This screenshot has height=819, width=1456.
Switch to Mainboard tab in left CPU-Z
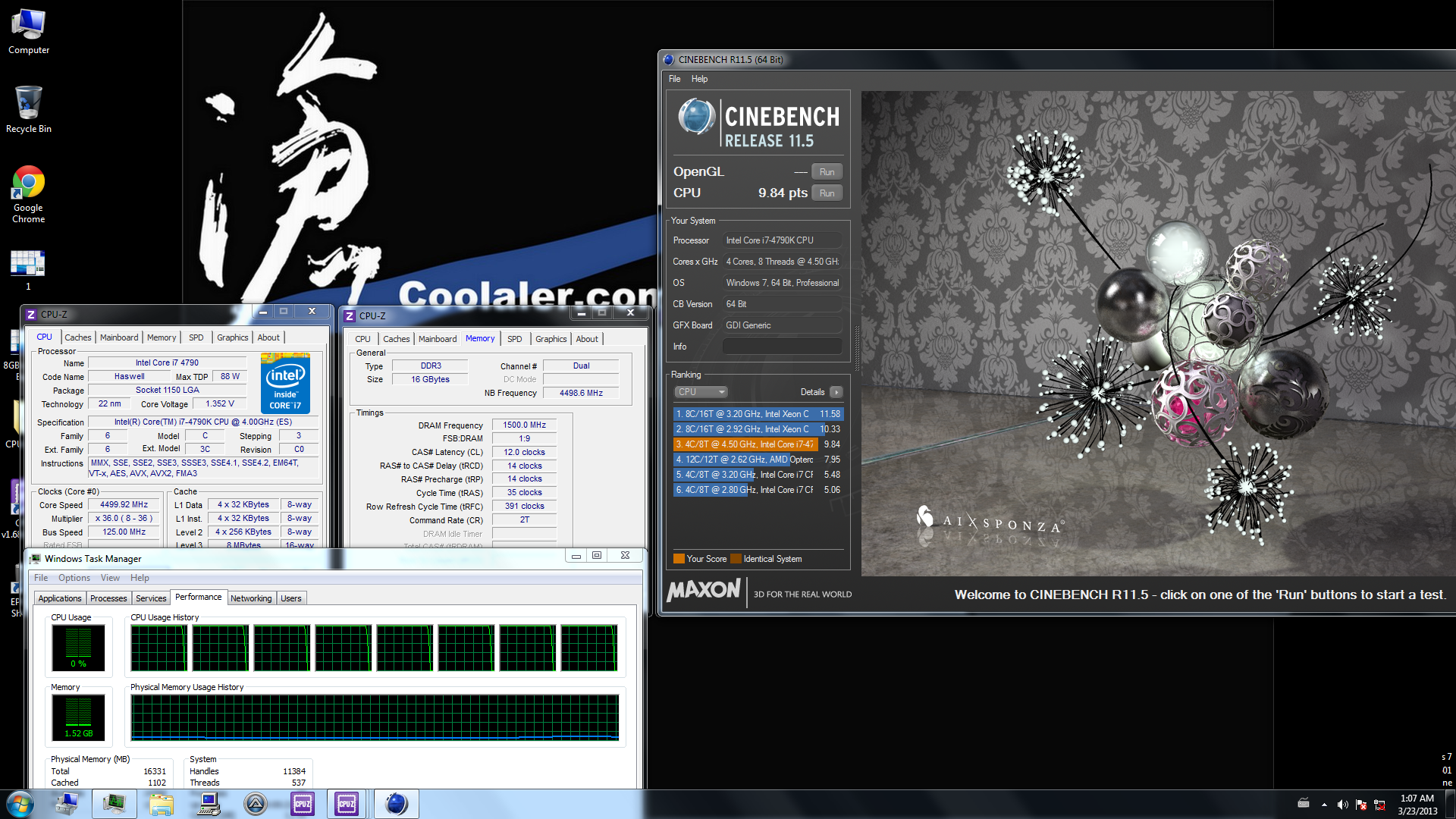[x=119, y=337]
